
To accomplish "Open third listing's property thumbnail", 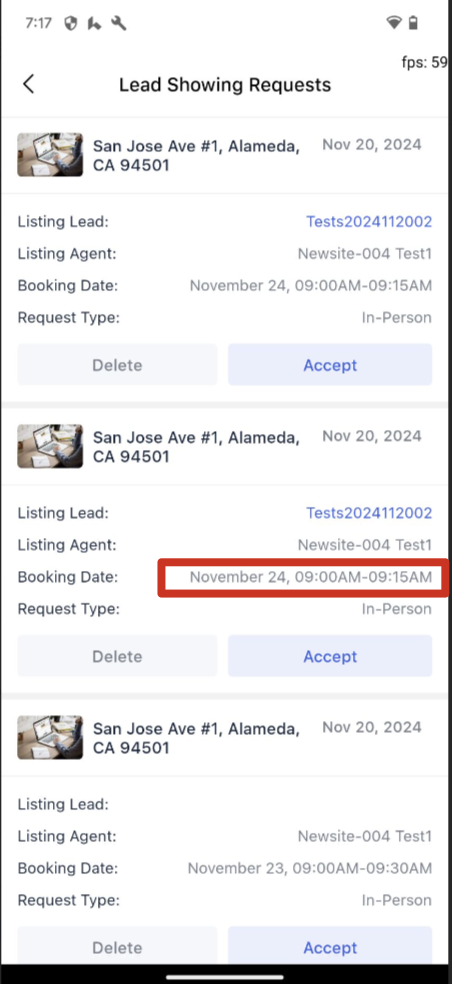I will tap(50, 737).
